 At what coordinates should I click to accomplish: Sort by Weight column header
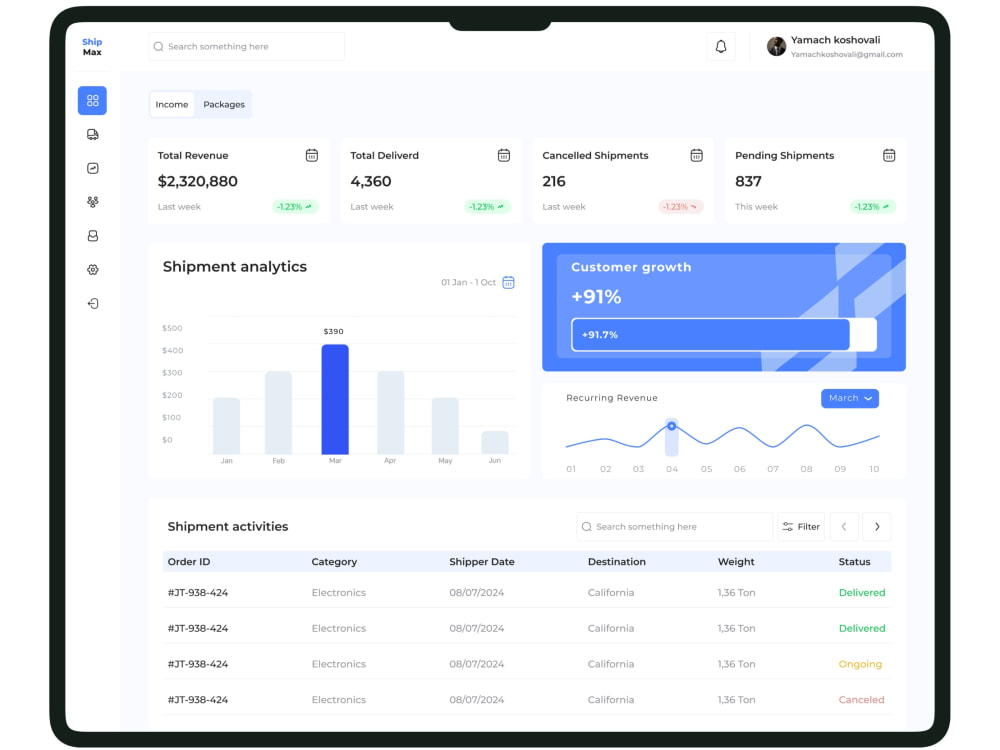(736, 562)
